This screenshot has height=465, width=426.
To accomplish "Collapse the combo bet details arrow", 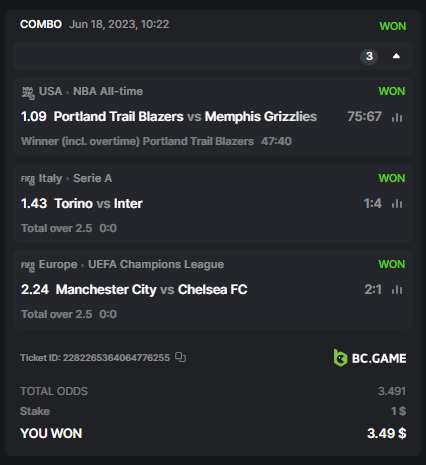I will pyautogui.click(x=396, y=56).
